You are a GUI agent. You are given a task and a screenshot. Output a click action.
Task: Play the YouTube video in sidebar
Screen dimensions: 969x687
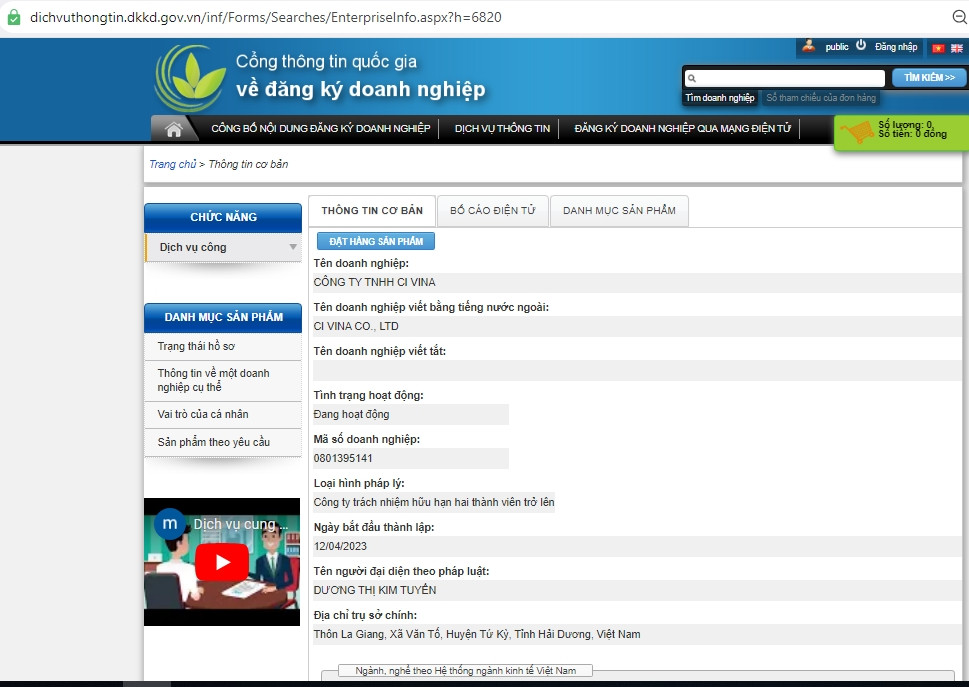click(221, 562)
